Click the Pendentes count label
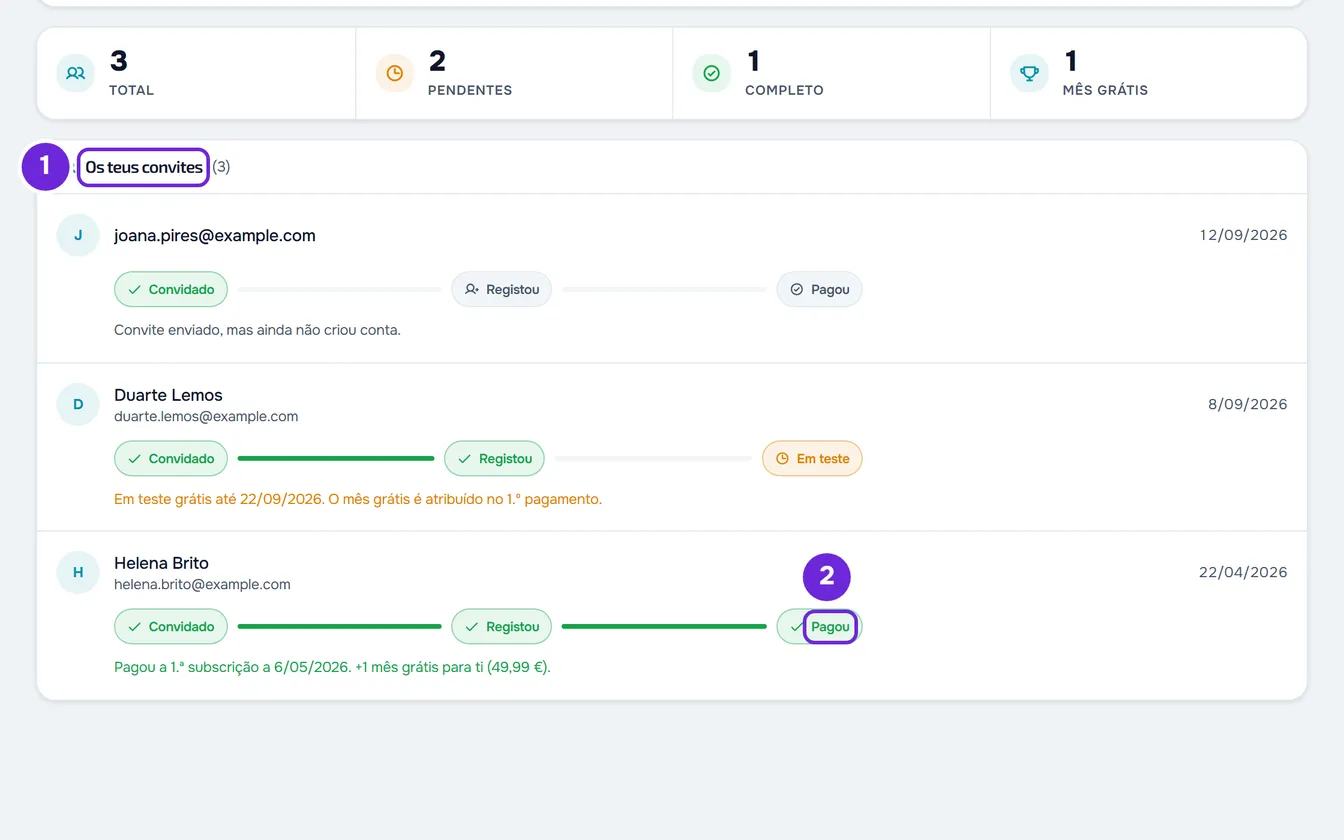This screenshot has width=1344, height=840. [469, 90]
